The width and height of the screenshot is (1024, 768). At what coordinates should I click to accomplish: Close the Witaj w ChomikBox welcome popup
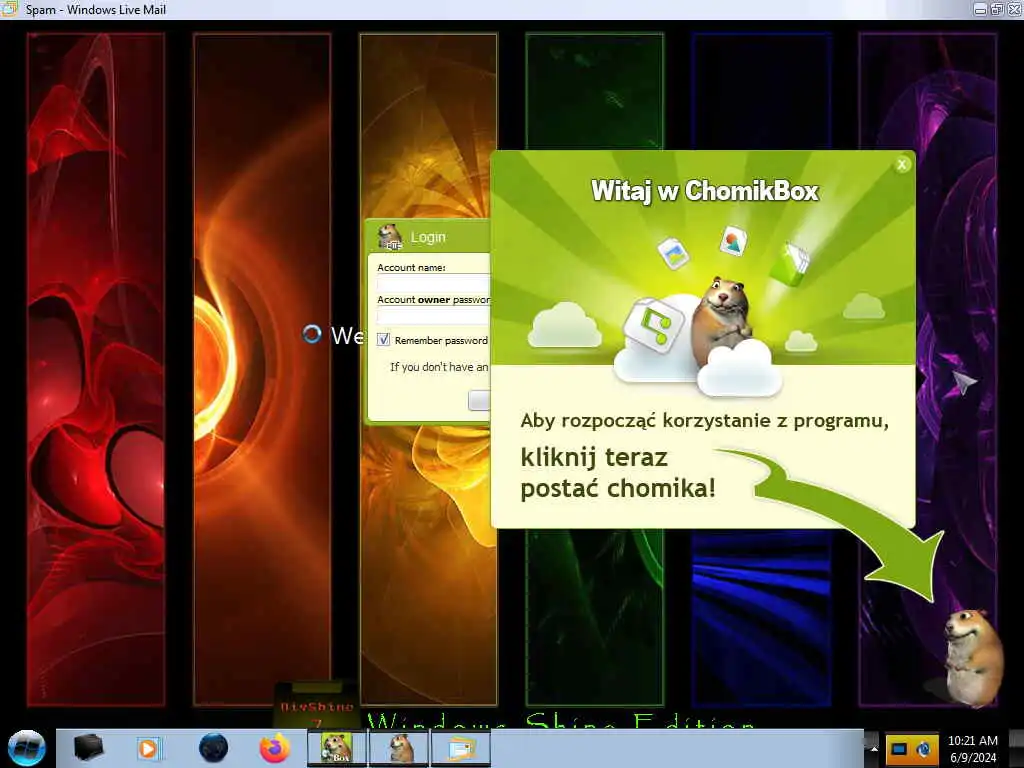902,165
